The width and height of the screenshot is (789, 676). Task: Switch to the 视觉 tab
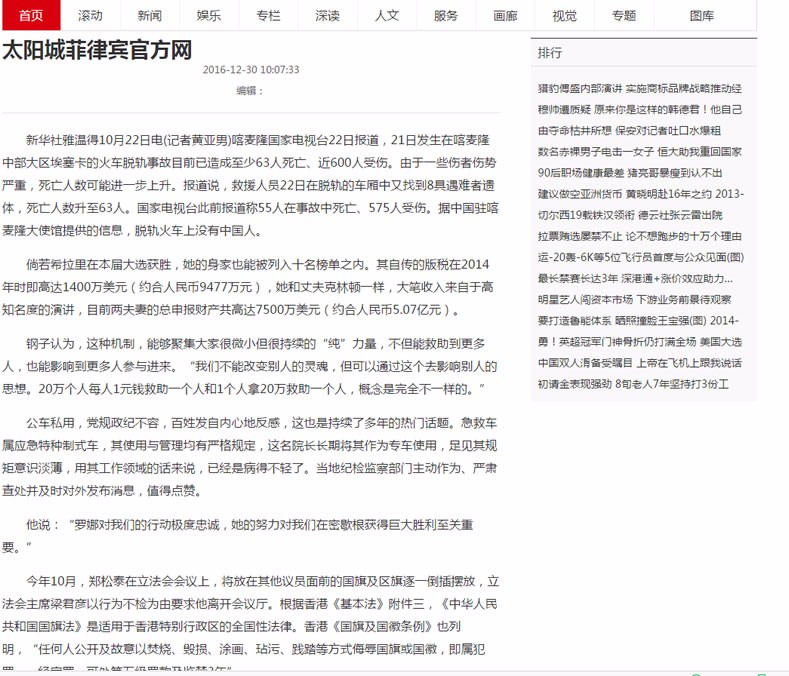pyautogui.click(x=564, y=15)
